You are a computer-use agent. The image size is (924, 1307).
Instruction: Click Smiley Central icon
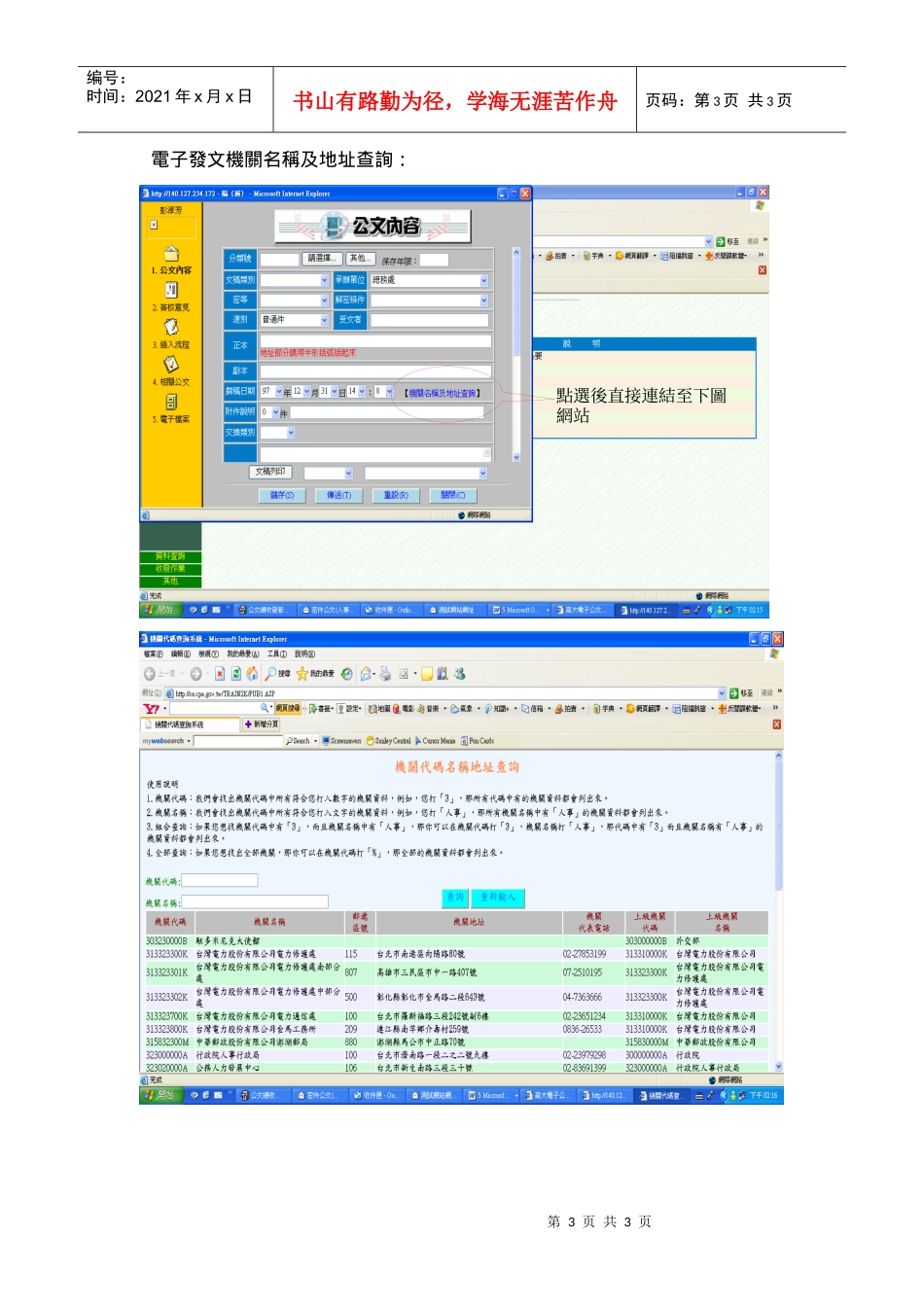click(x=370, y=741)
